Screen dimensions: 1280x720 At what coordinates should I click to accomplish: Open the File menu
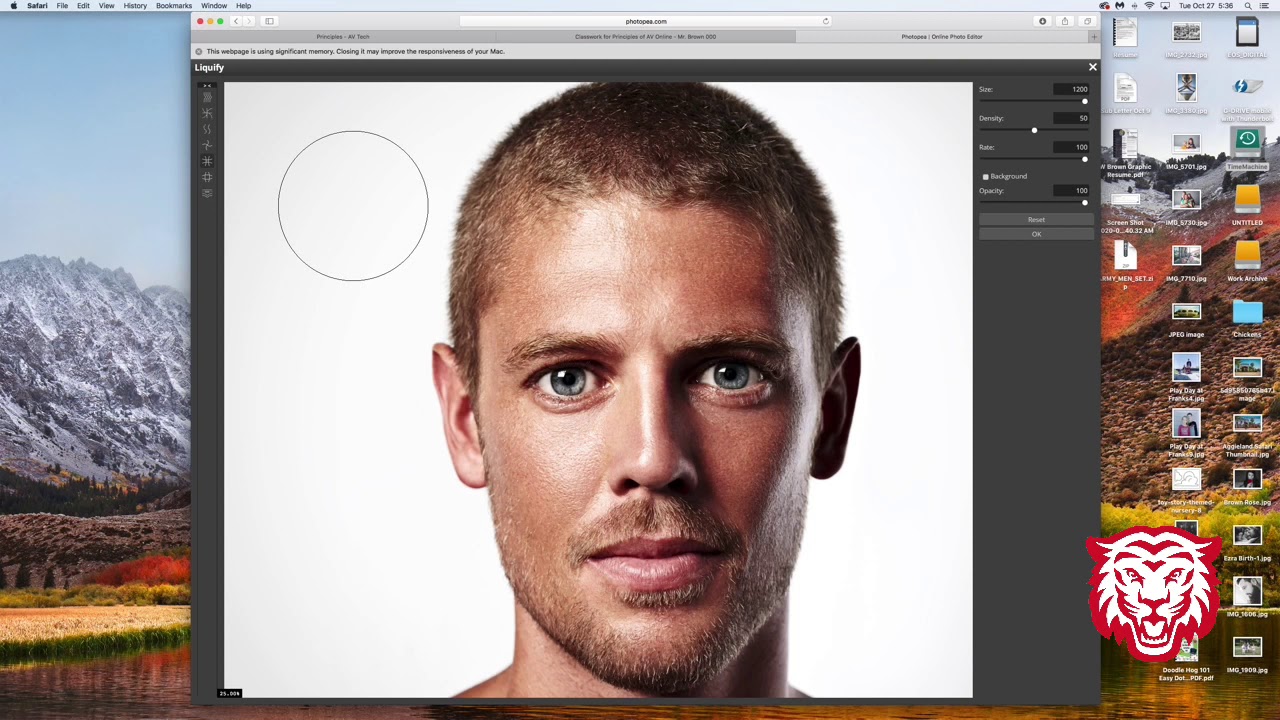(x=62, y=6)
